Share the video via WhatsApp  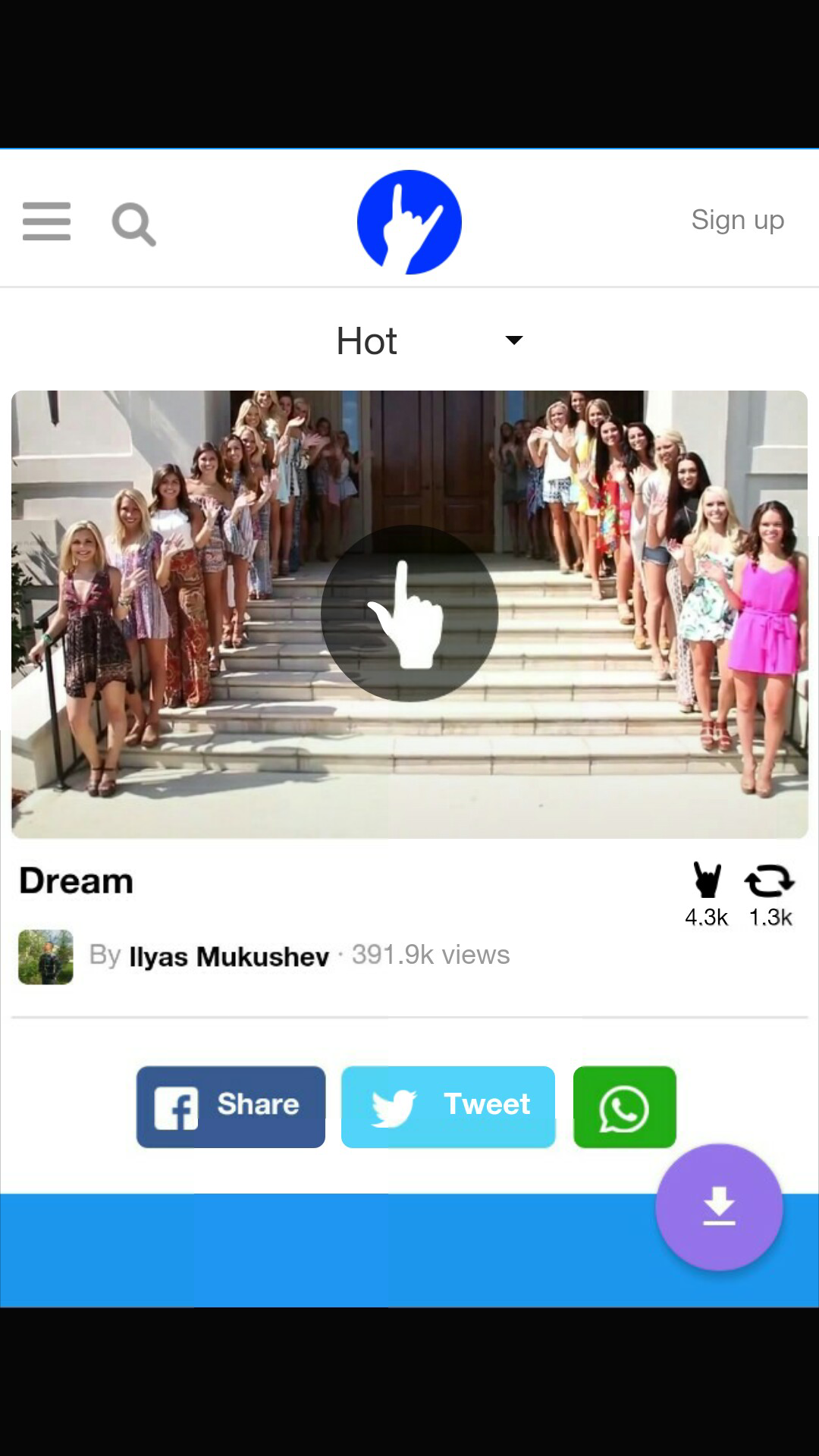[625, 1107]
